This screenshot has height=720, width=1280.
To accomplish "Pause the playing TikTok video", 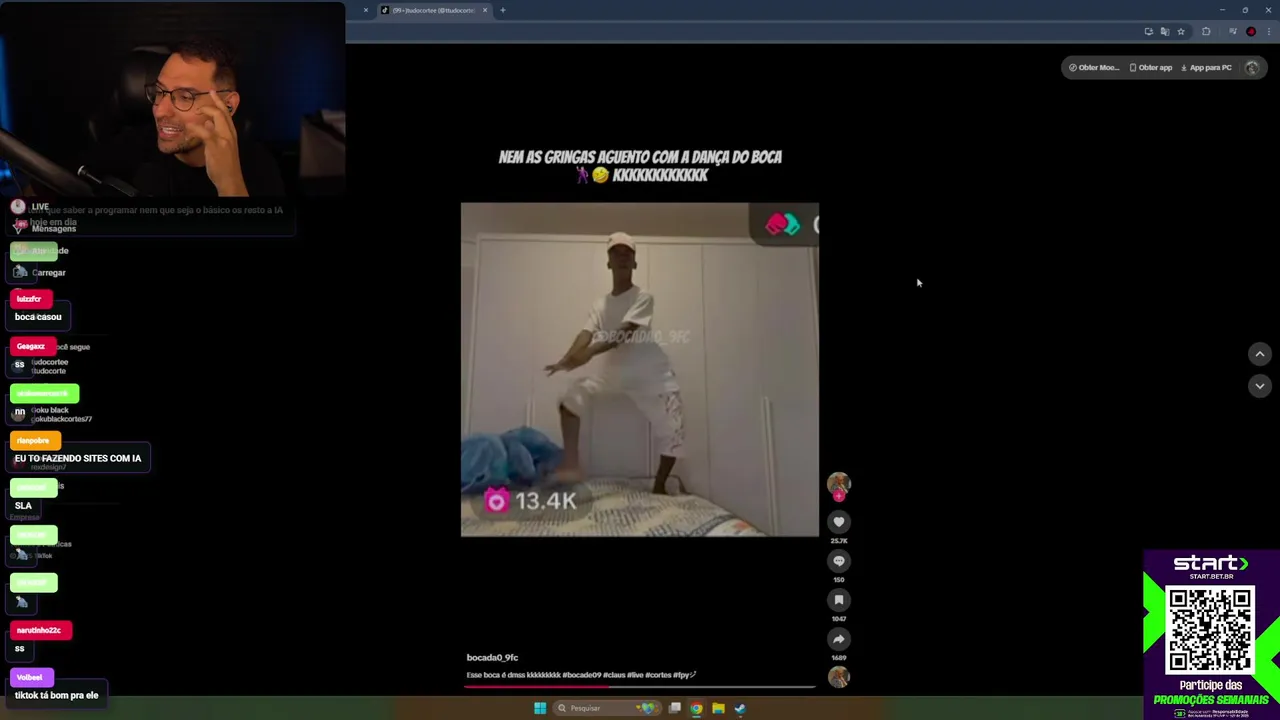I will pyautogui.click(x=640, y=369).
